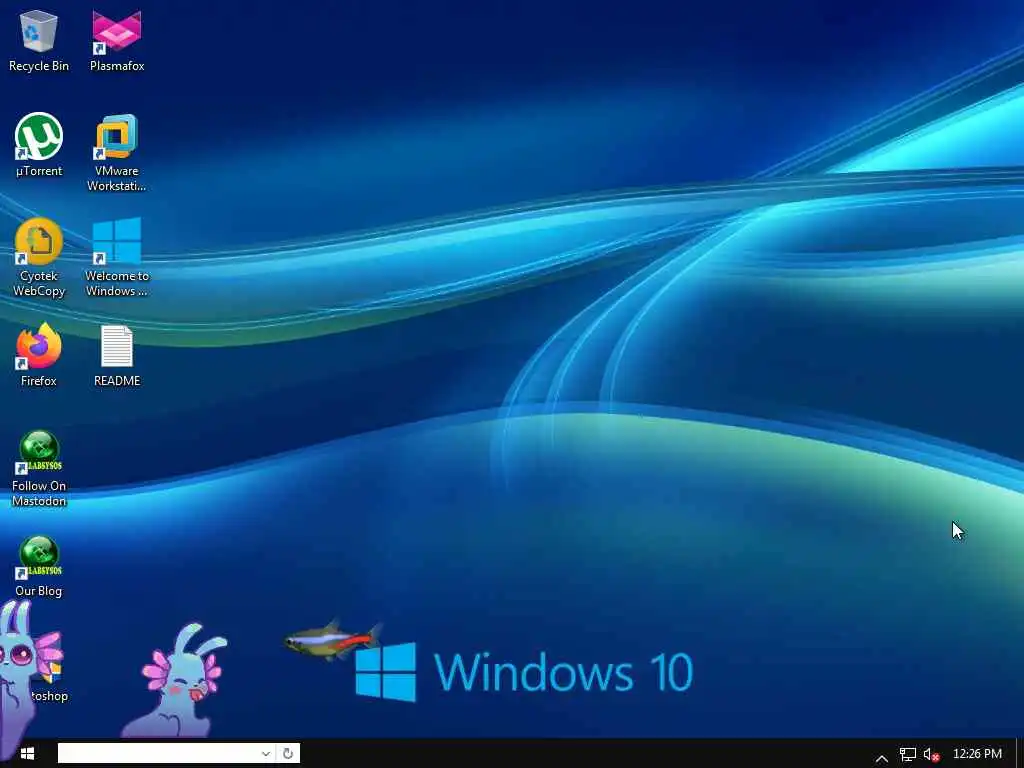Open the network status tray icon
The height and width of the screenshot is (768, 1024).
tap(908, 754)
